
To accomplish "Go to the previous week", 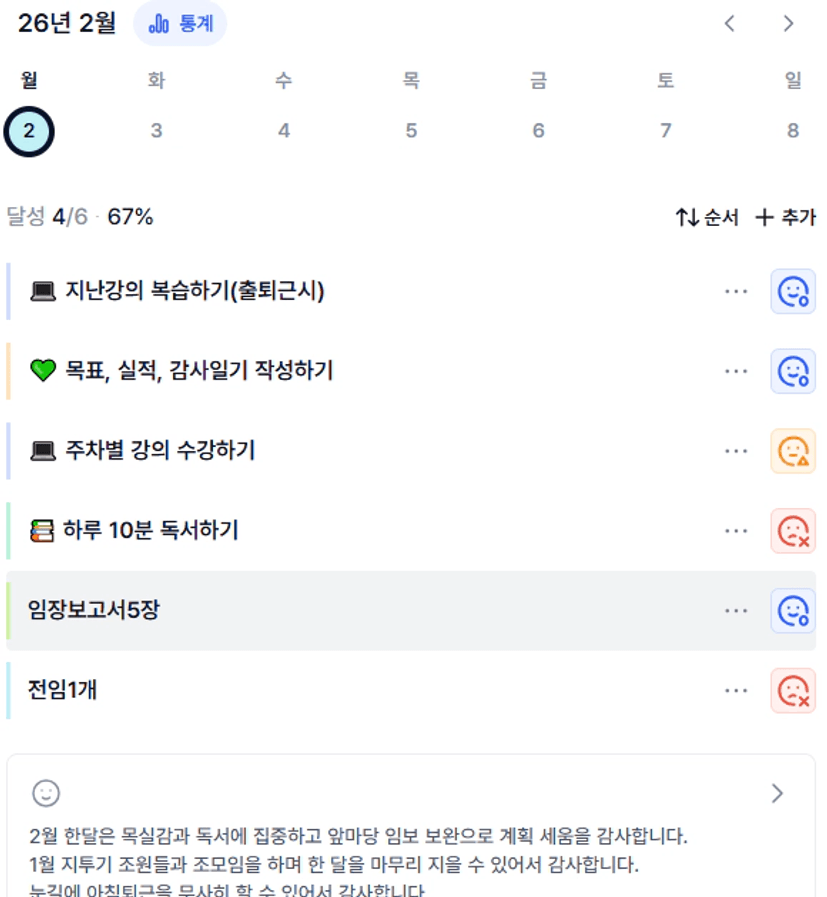I will (x=730, y=24).
